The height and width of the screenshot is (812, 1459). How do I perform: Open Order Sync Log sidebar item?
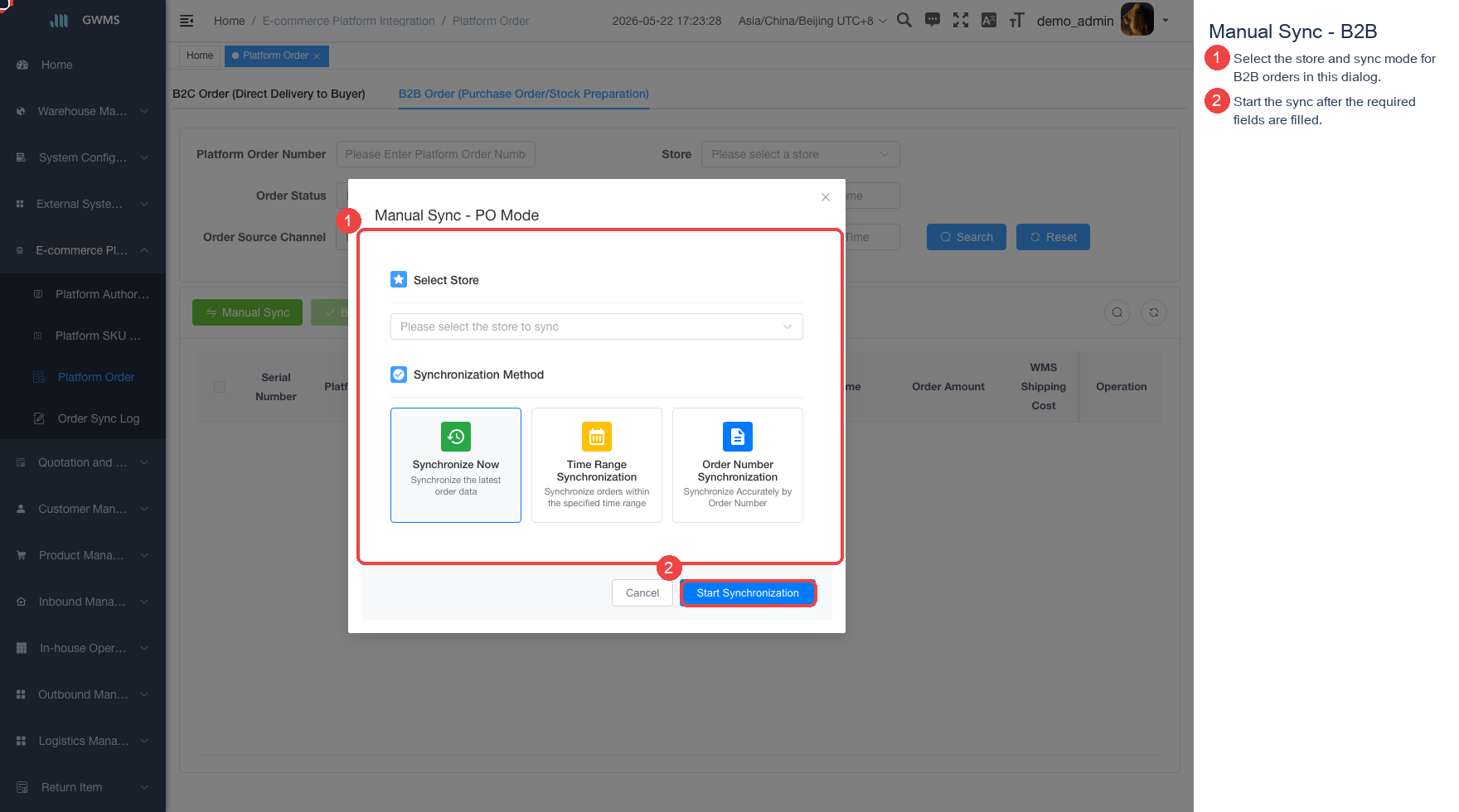click(83, 418)
